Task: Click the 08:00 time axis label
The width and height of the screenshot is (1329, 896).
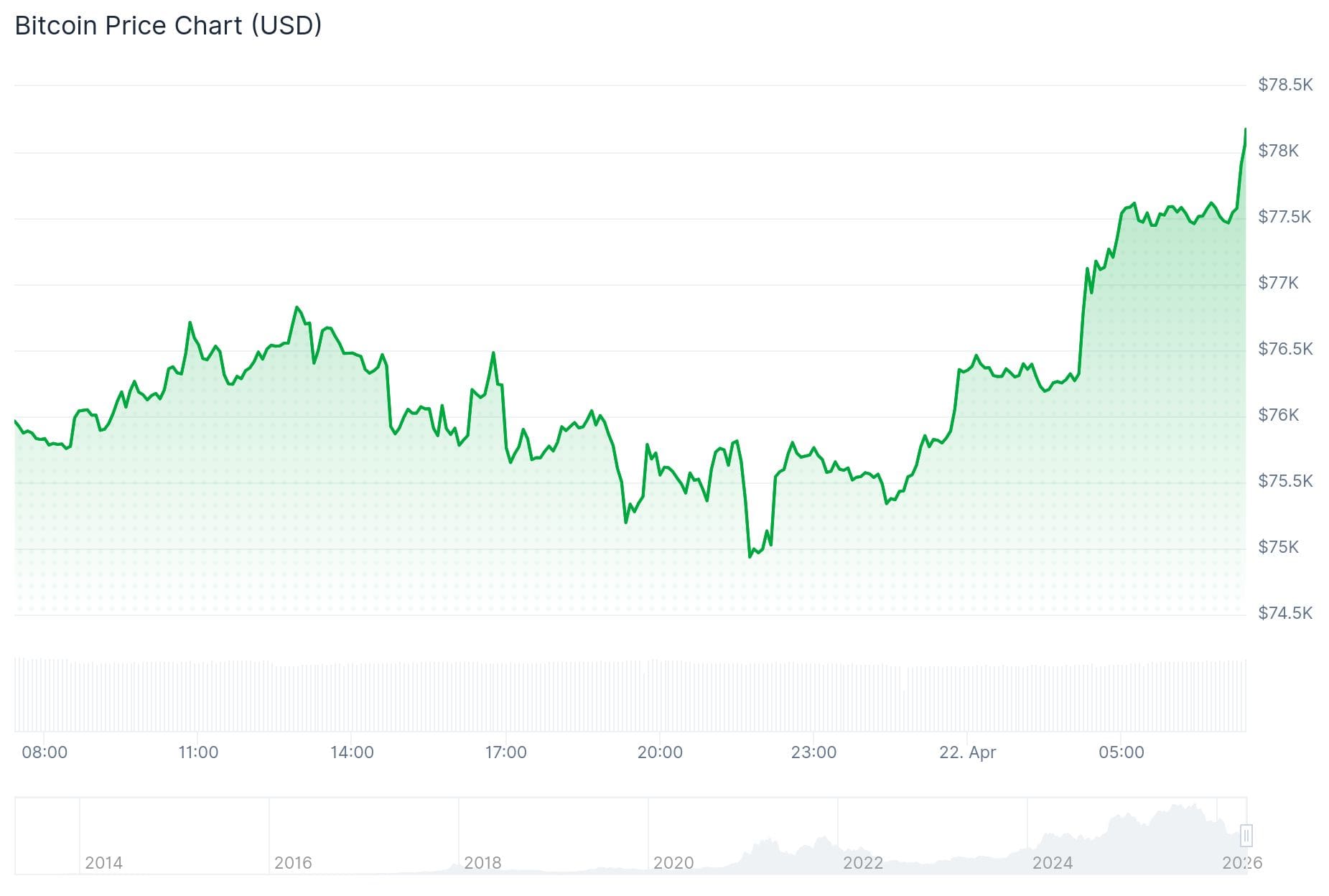Action: point(45,752)
